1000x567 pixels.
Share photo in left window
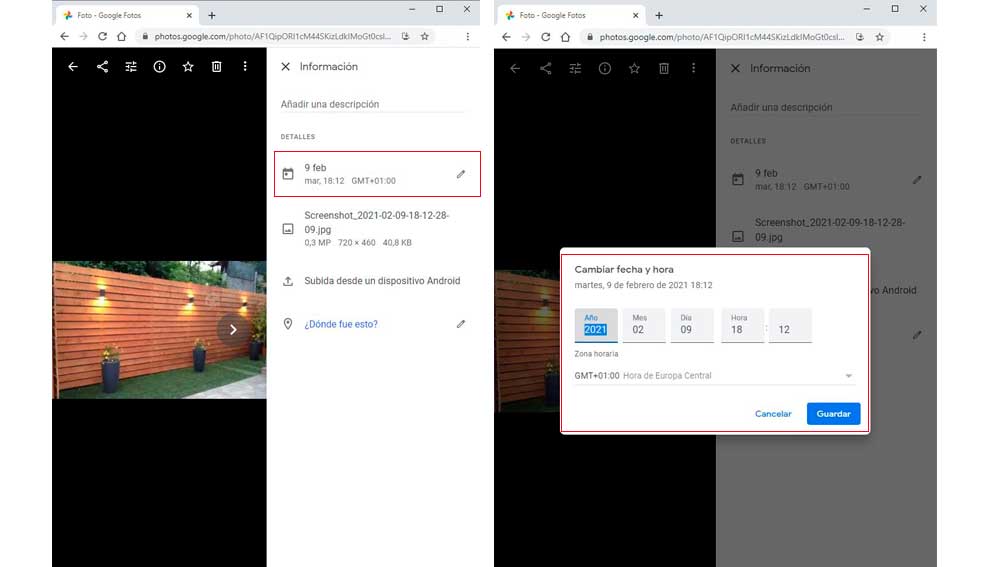coord(102,66)
